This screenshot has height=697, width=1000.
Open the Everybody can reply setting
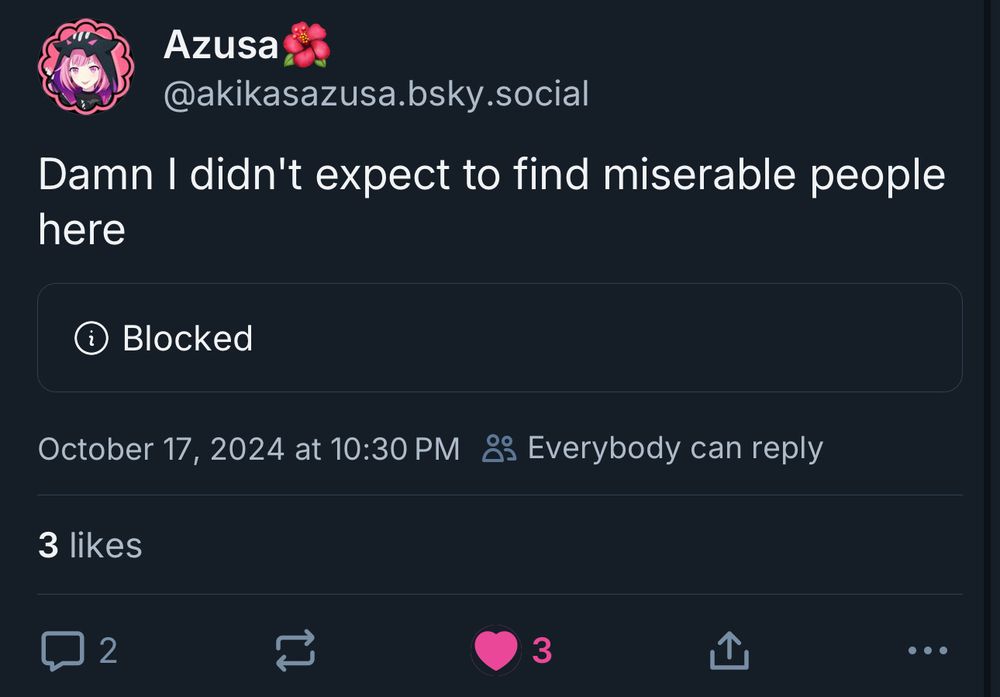click(x=674, y=448)
